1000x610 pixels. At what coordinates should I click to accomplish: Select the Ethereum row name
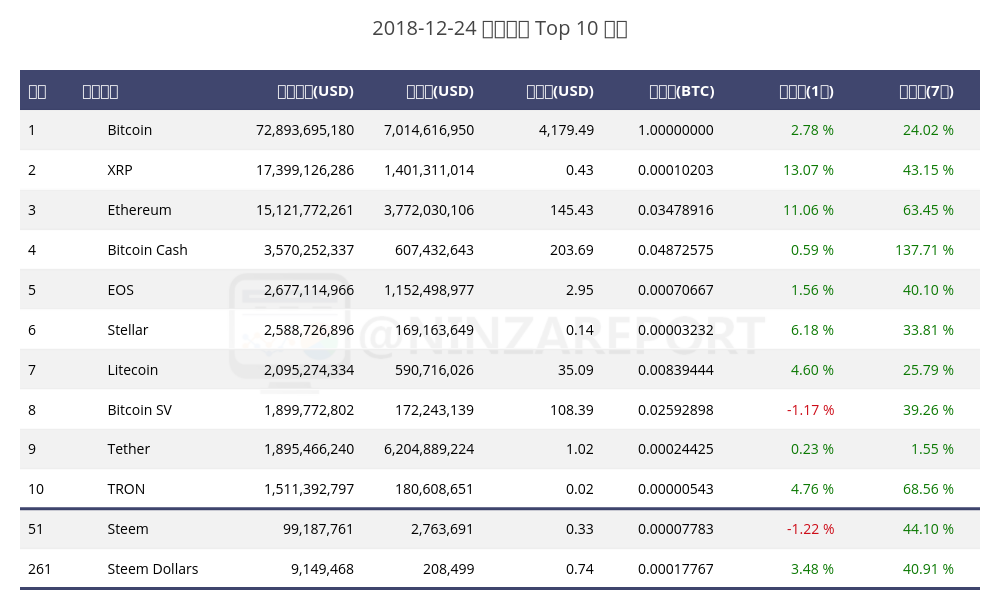[x=139, y=210]
